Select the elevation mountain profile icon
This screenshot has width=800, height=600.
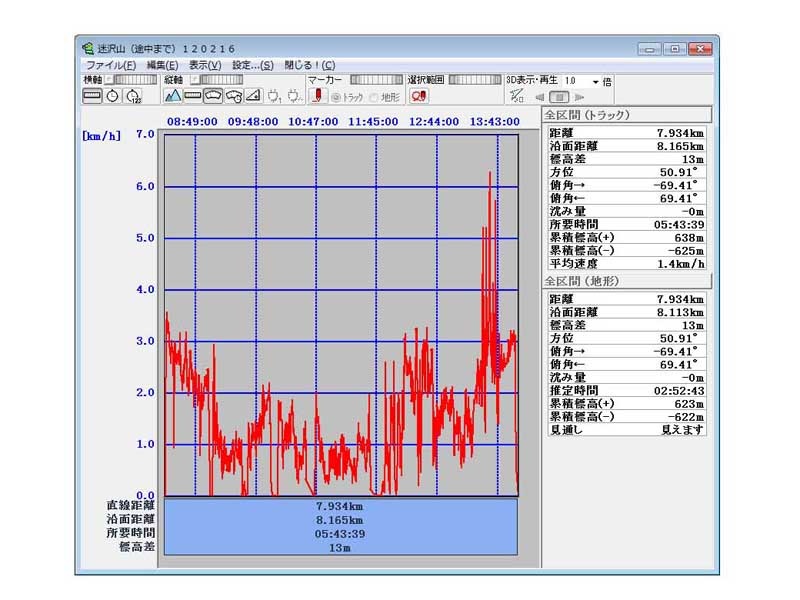[172, 97]
